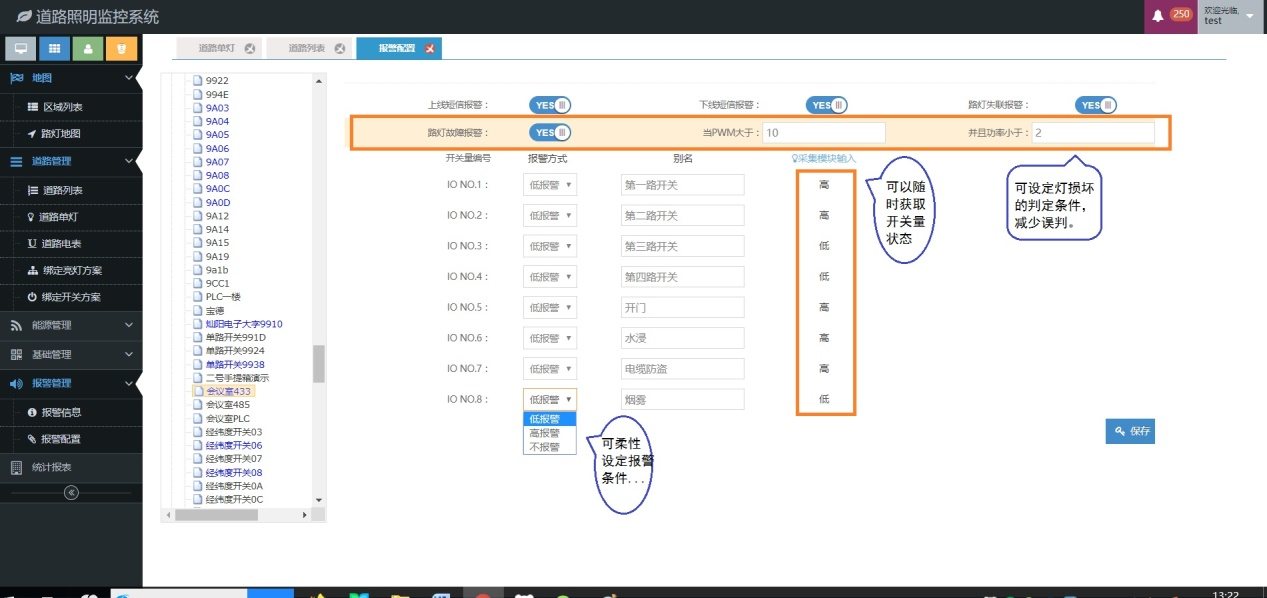This screenshot has height=598, width=1267.
Task: Click the 采集模块输入 link
Action: [824, 158]
